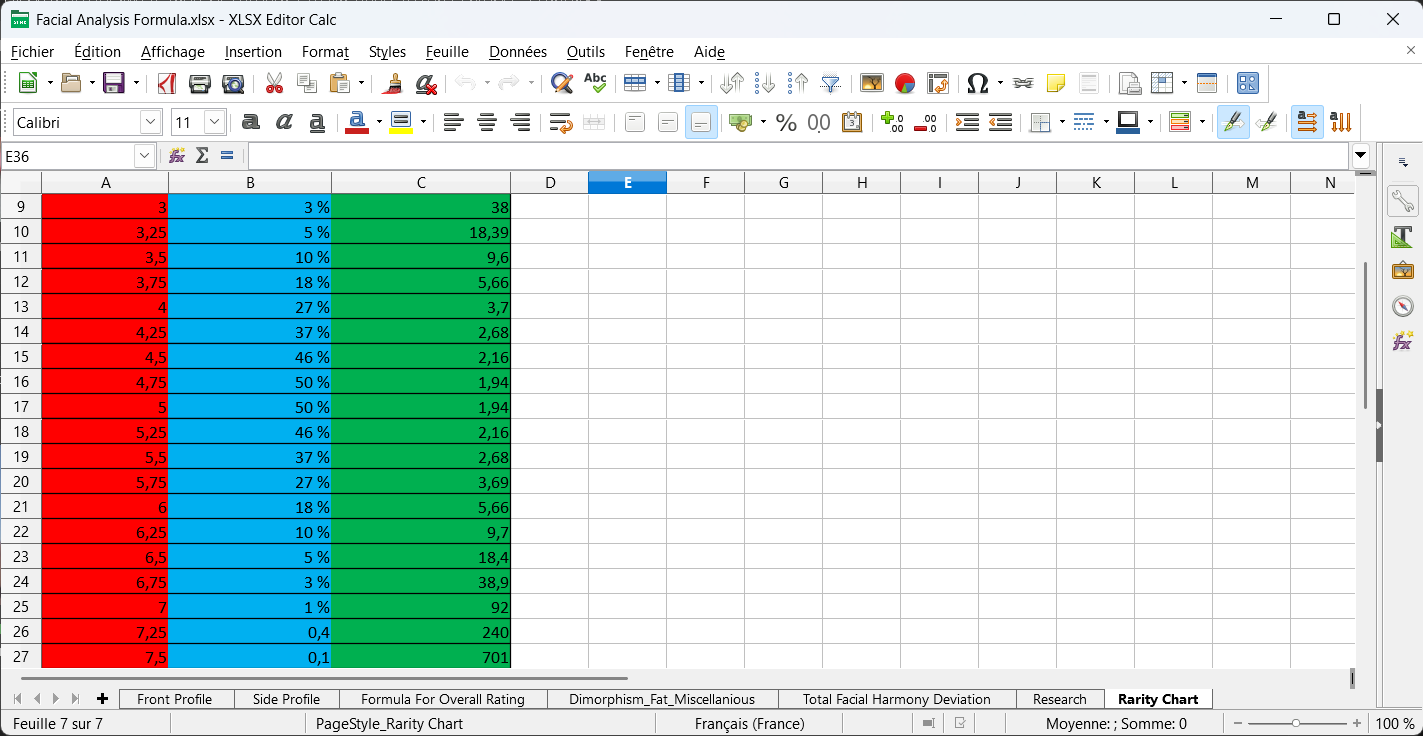Toggle Align Bottom button

(701, 122)
